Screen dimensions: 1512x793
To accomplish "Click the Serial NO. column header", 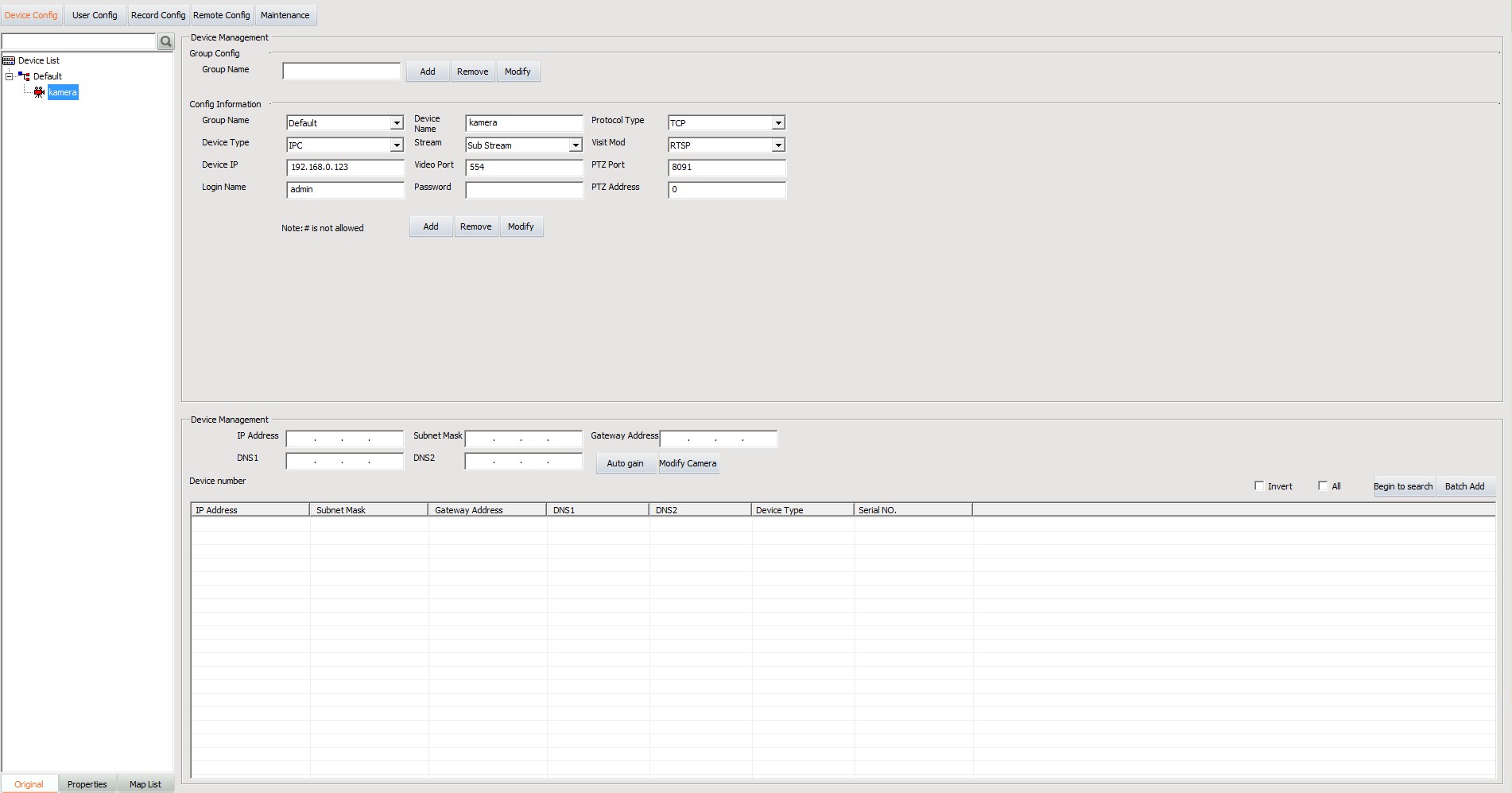I will pyautogui.click(x=913, y=510).
